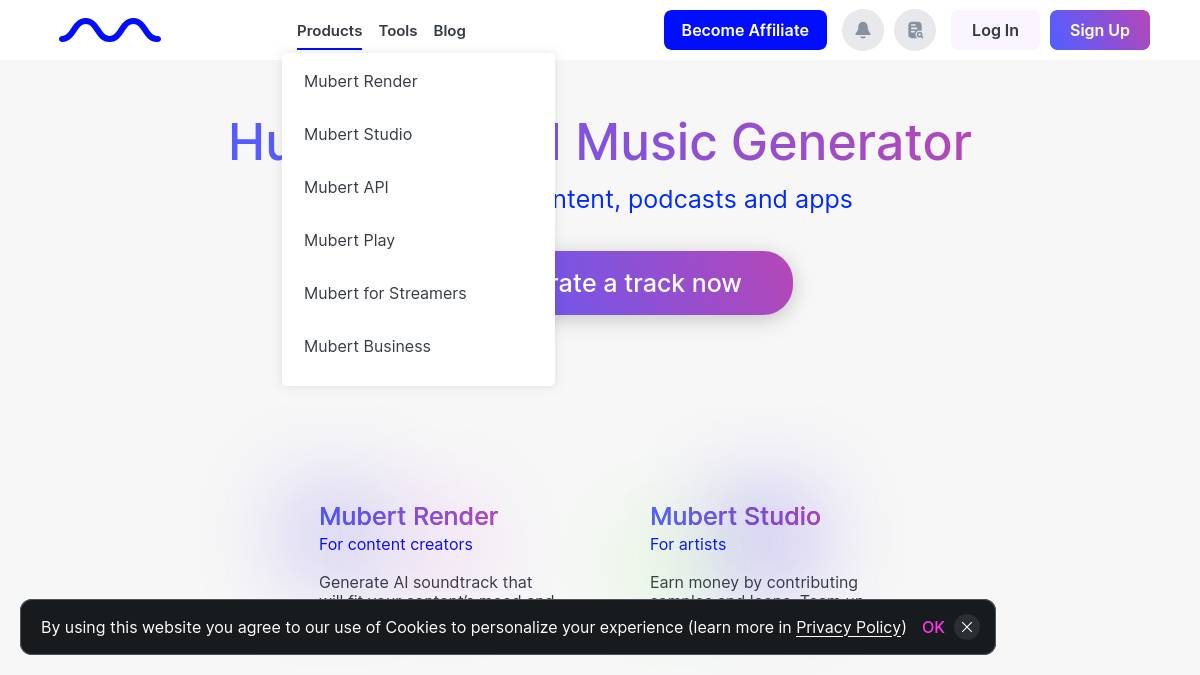The width and height of the screenshot is (1200, 675).
Task: Open the Privacy Policy link
Action: (849, 627)
